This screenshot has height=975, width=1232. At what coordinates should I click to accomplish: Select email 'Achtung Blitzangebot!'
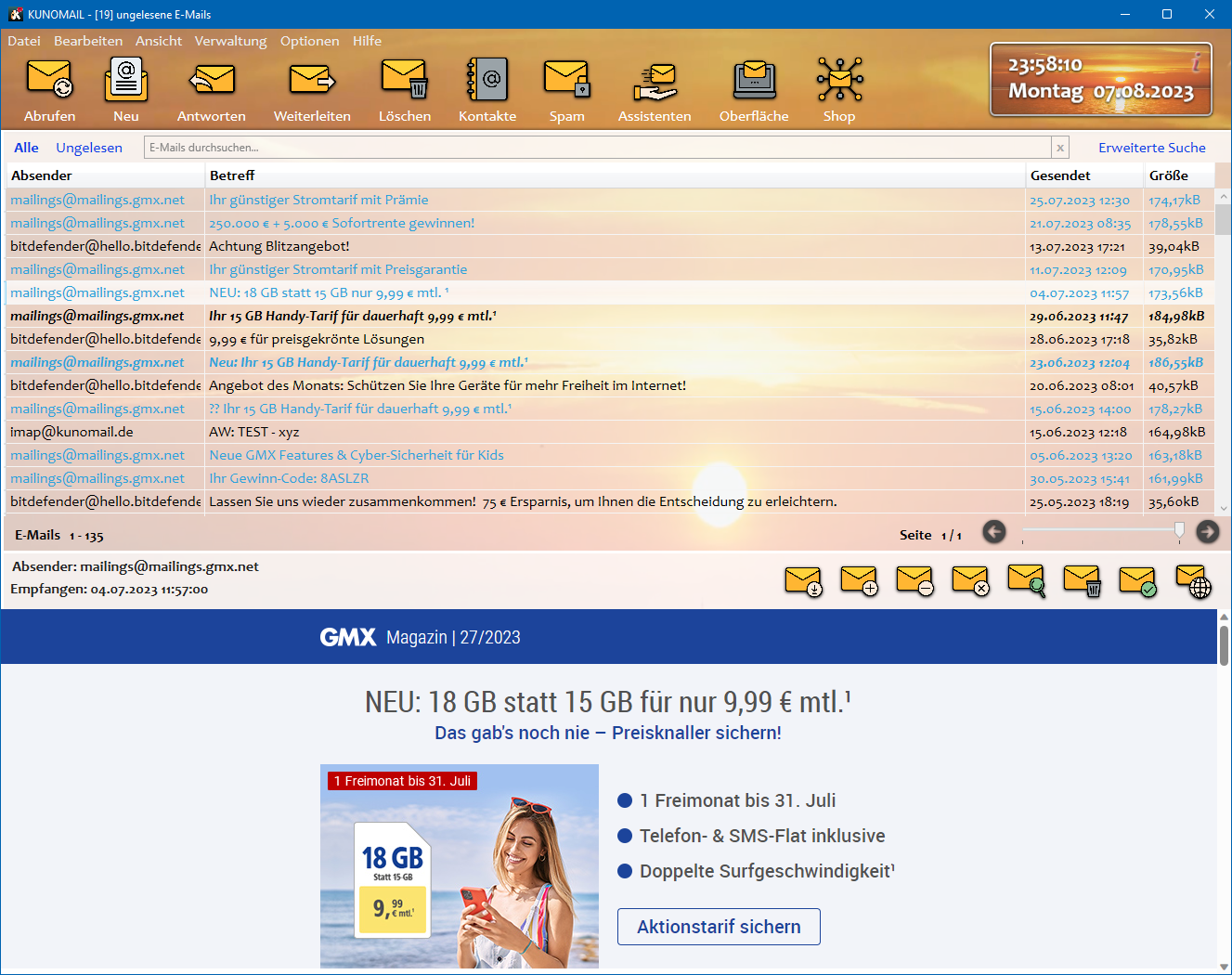pos(610,246)
